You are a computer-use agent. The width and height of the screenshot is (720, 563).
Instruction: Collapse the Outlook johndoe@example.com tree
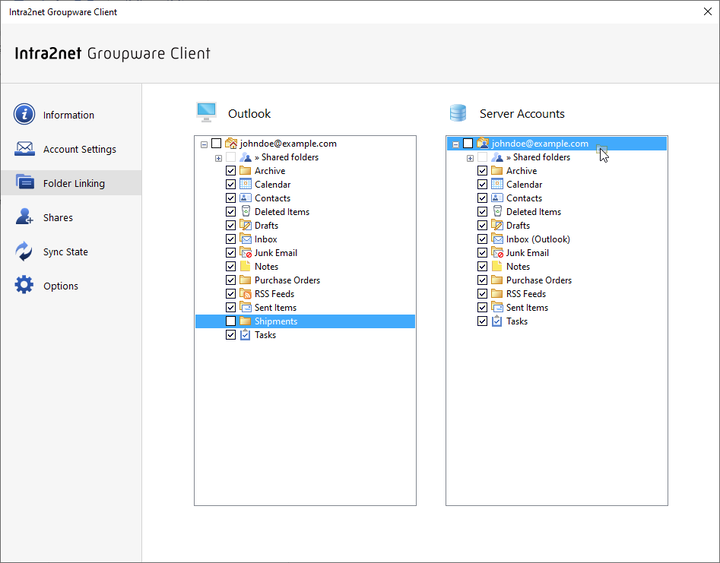coord(204,144)
